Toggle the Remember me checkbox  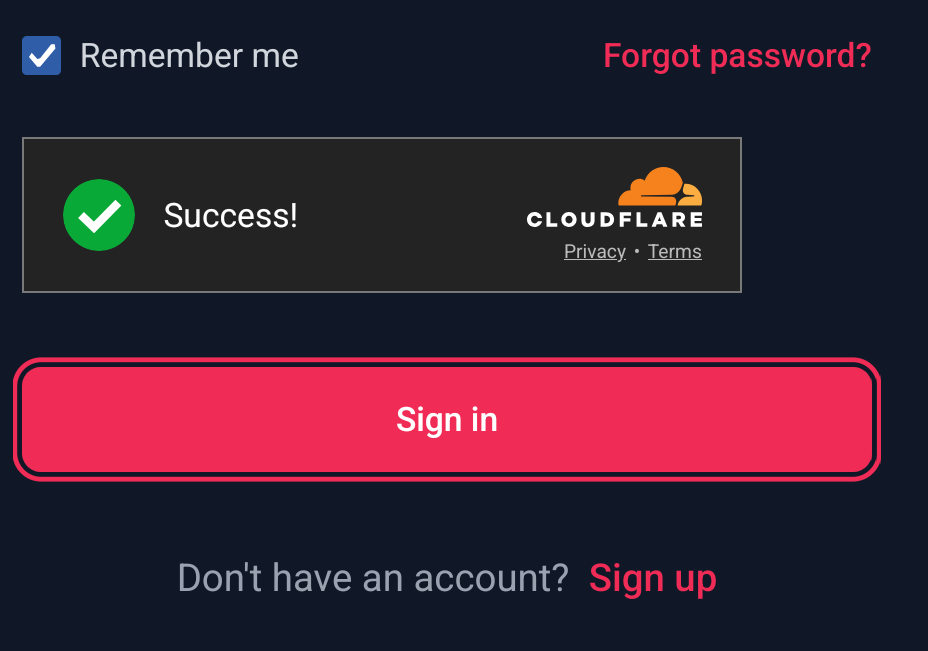point(42,56)
